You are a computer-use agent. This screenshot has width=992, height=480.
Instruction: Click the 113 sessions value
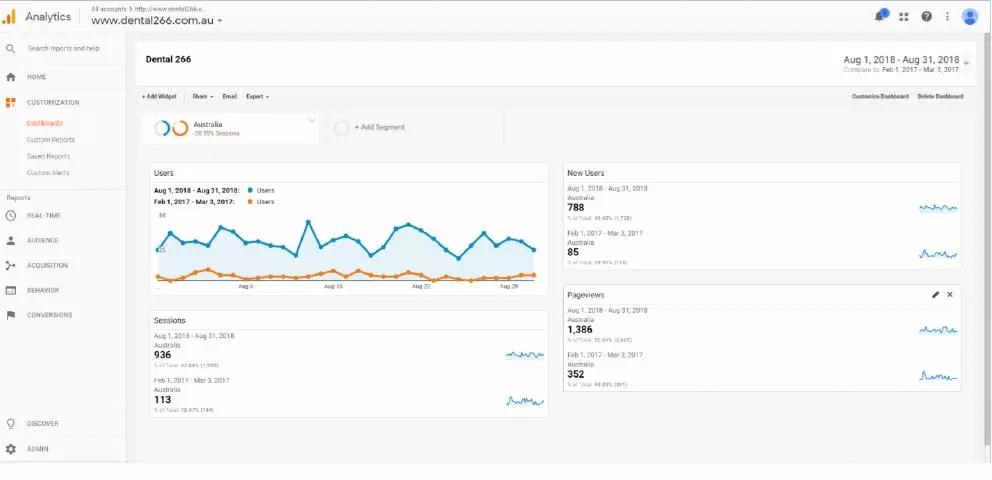[163, 400]
